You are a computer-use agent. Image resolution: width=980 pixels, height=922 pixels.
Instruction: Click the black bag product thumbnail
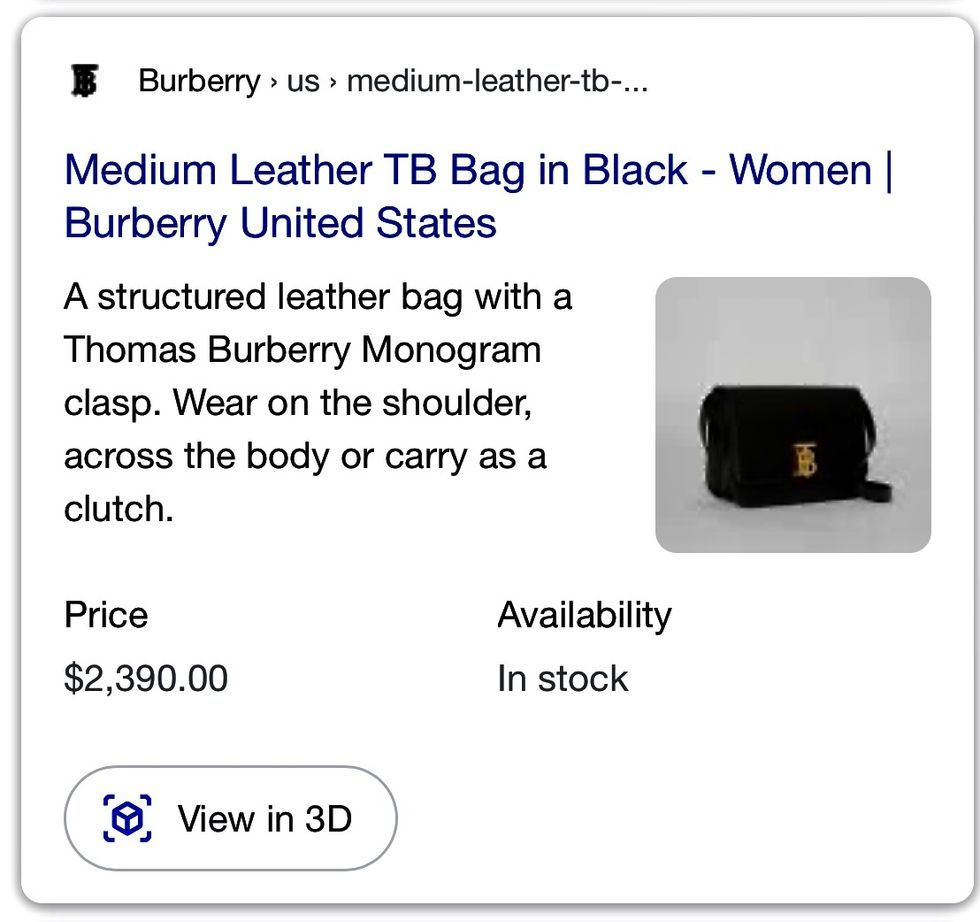793,415
